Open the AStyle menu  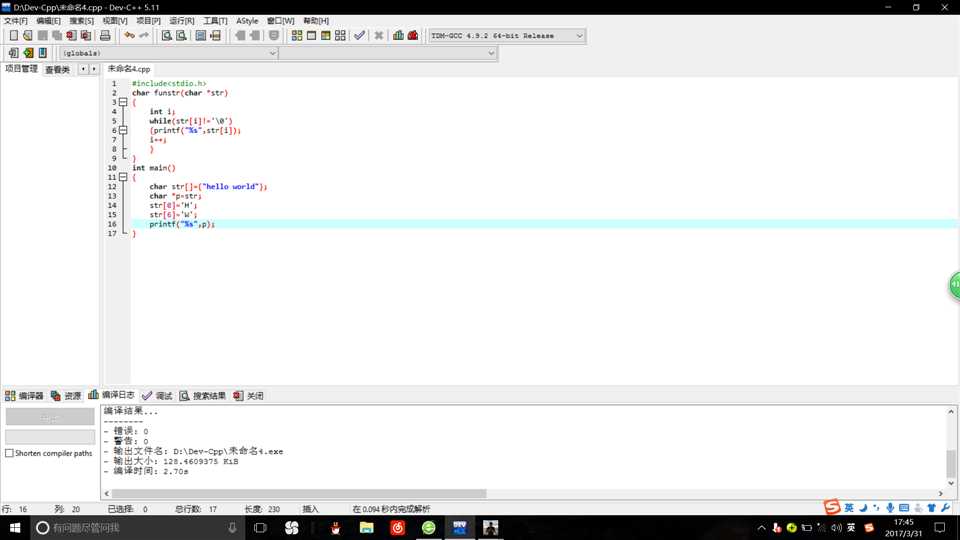pos(247,21)
